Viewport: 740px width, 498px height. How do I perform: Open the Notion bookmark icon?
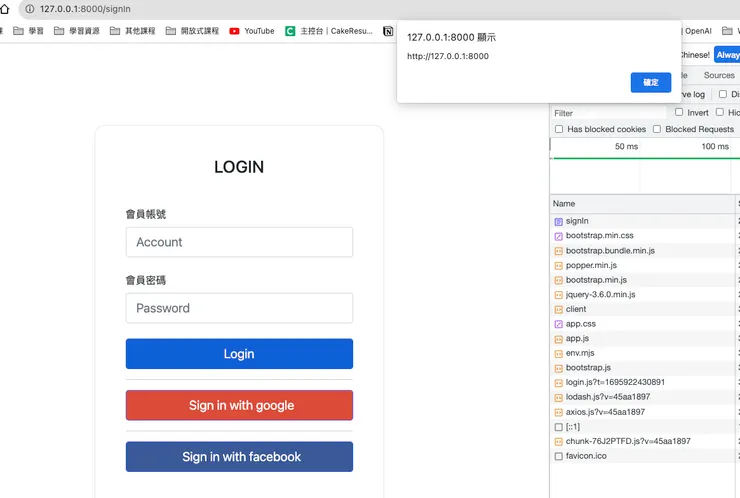tap(388, 31)
